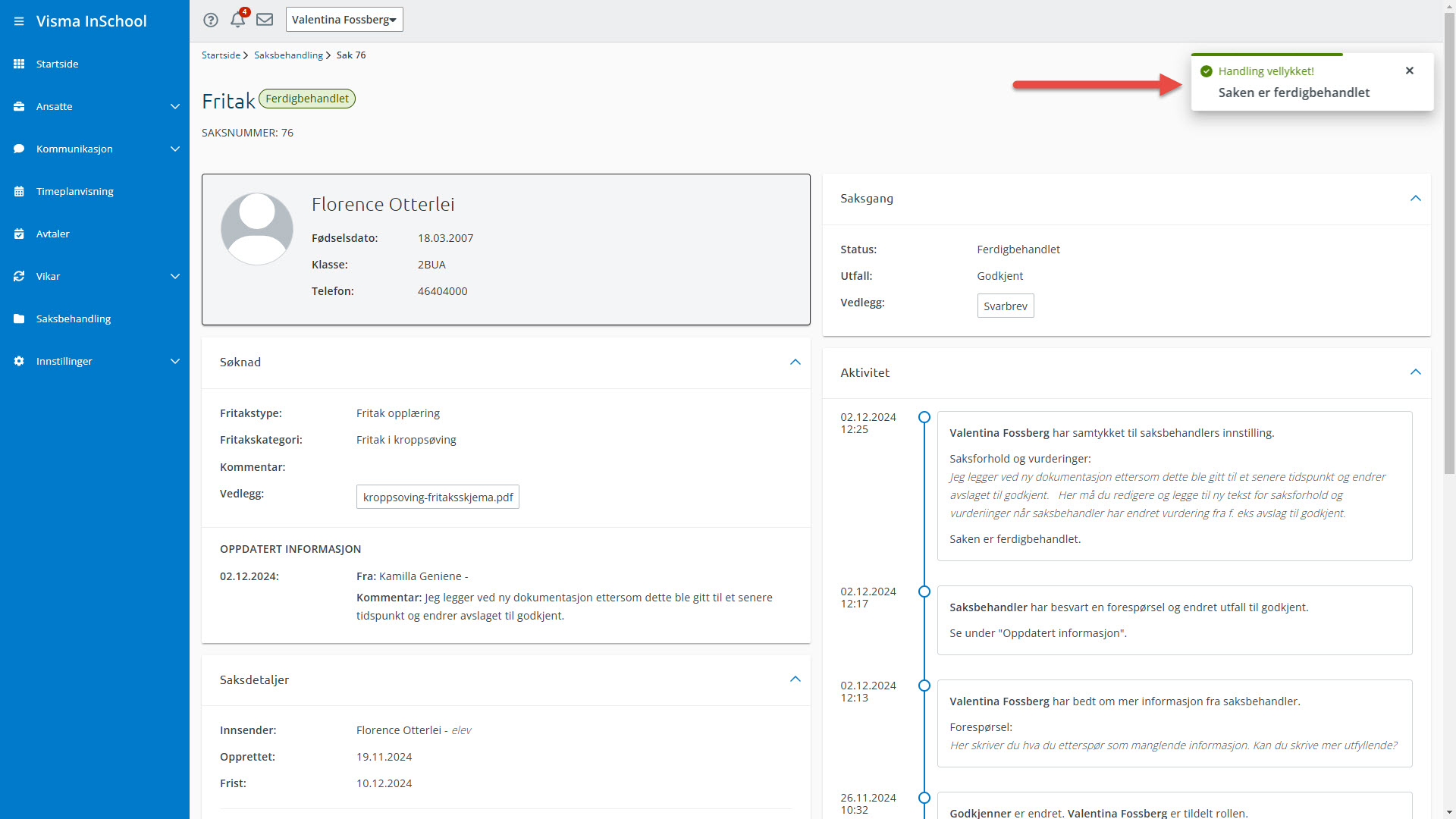Click the Saksbehandling folder icon
This screenshot has width=1456, height=819.
coord(19,318)
